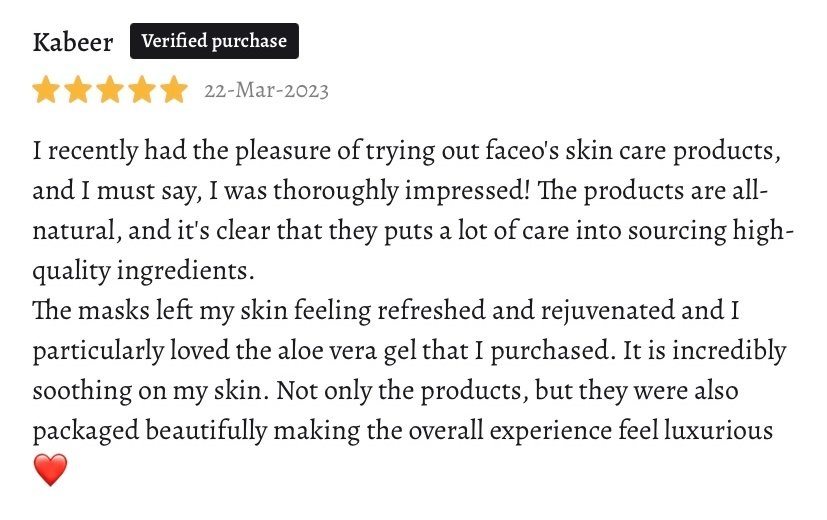This screenshot has width=827, height=520.
Task: Click the second rating star
Action: point(78,89)
